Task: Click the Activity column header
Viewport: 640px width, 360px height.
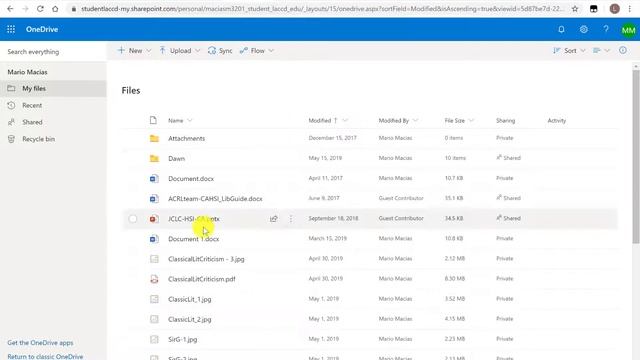Action: click(557, 120)
